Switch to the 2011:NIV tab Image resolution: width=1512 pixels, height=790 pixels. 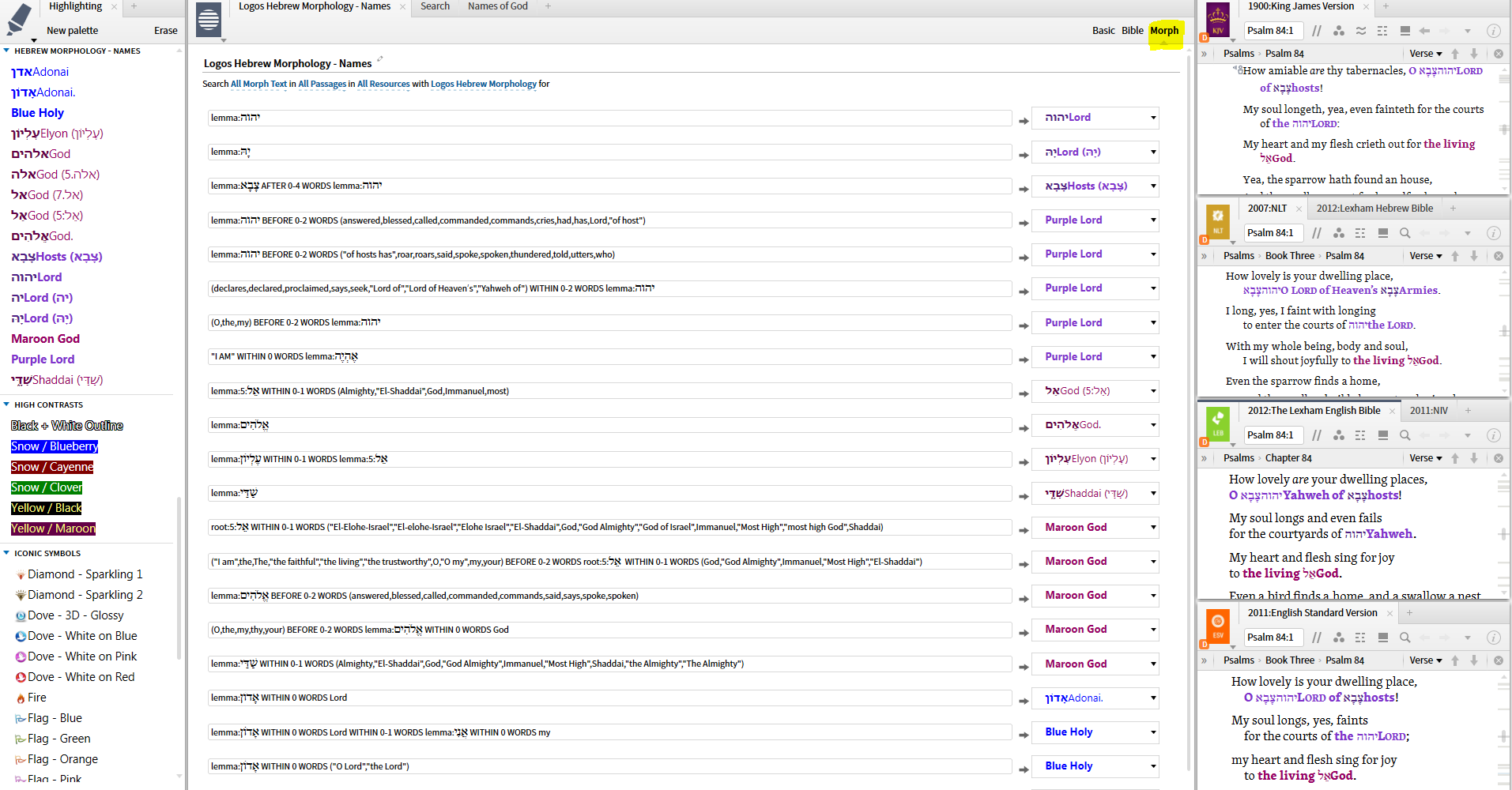1428,411
